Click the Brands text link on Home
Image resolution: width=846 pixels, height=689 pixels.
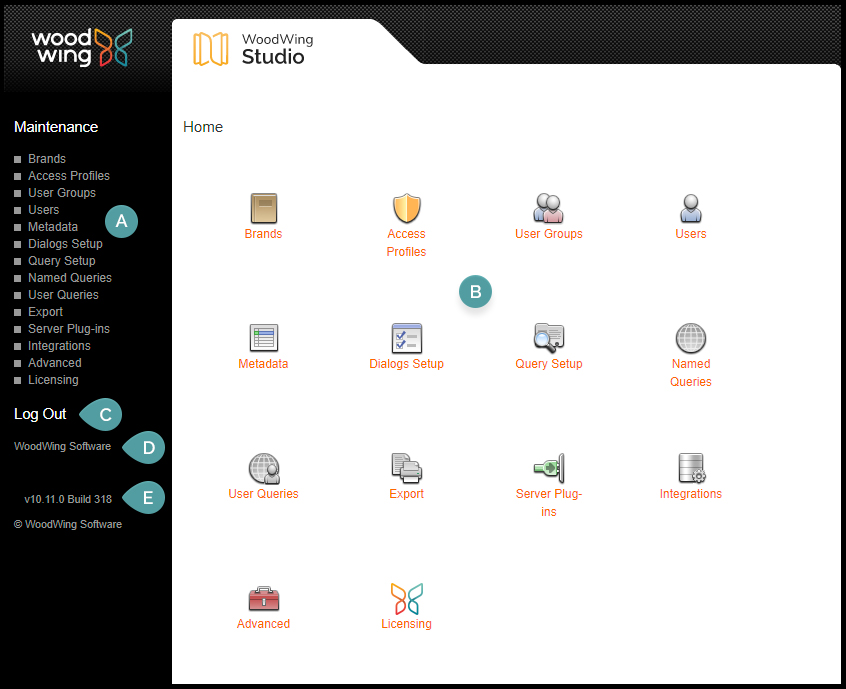263,234
